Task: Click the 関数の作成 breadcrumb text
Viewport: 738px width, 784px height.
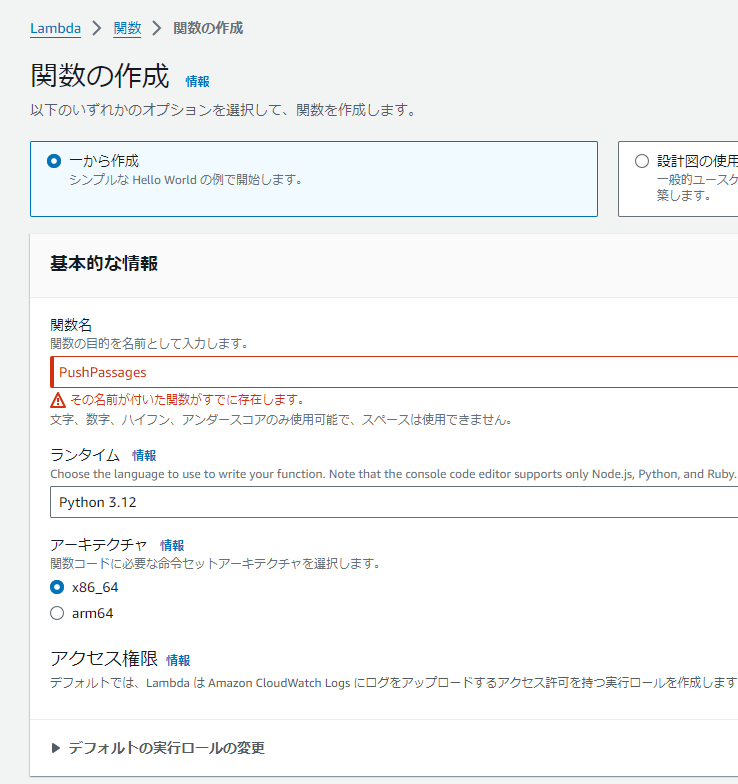Action: [x=208, y=28]
